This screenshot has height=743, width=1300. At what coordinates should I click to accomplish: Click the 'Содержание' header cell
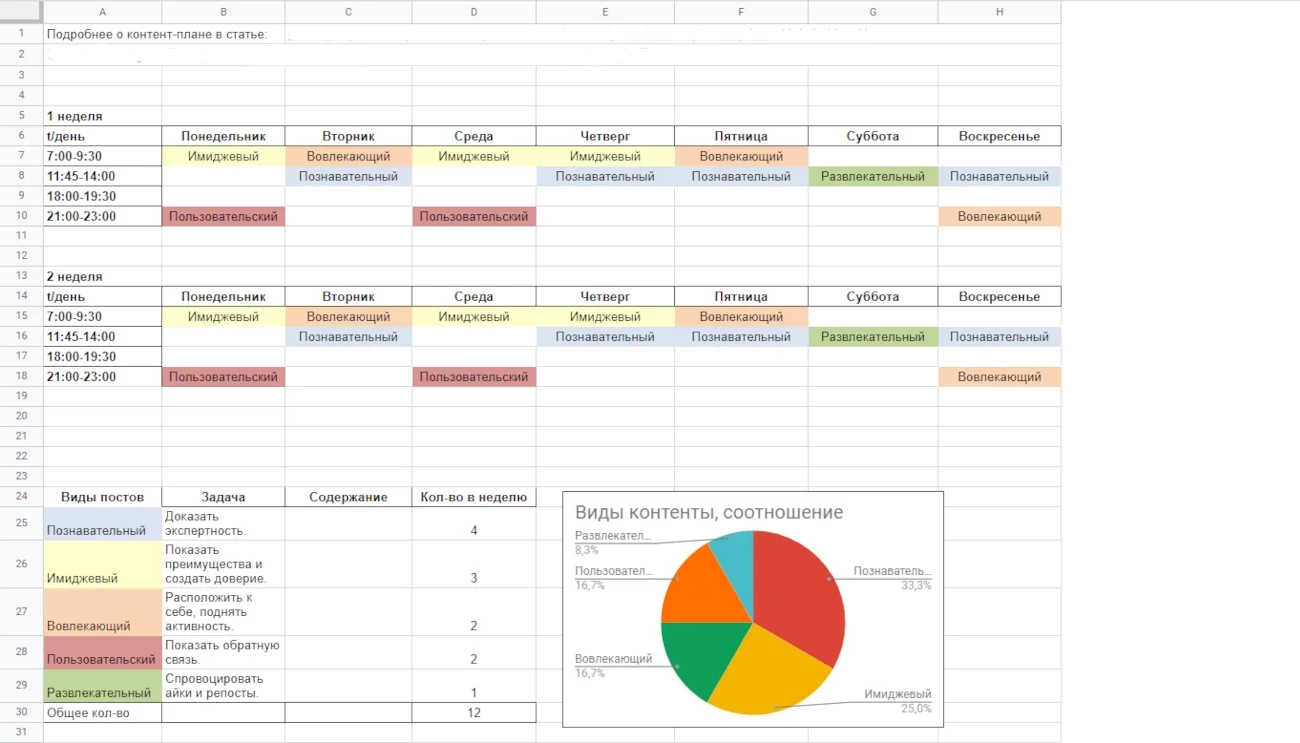pyautogui.click(x=348, y=497)
